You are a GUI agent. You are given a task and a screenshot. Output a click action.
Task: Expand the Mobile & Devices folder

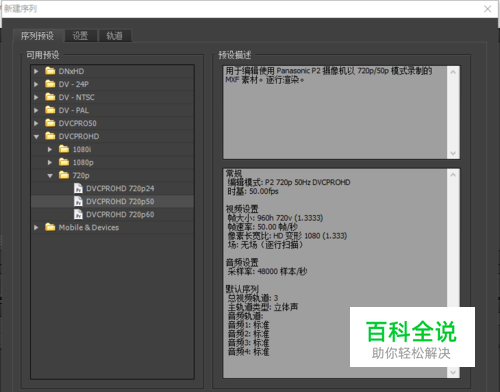36,227
